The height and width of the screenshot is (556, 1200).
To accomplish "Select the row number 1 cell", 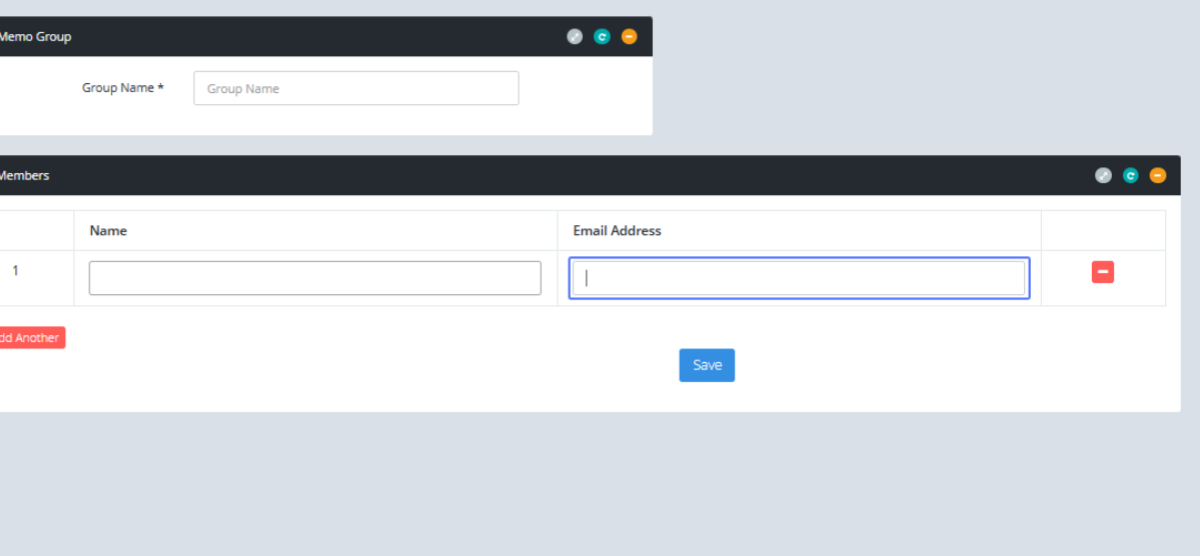I will [16, 271].
